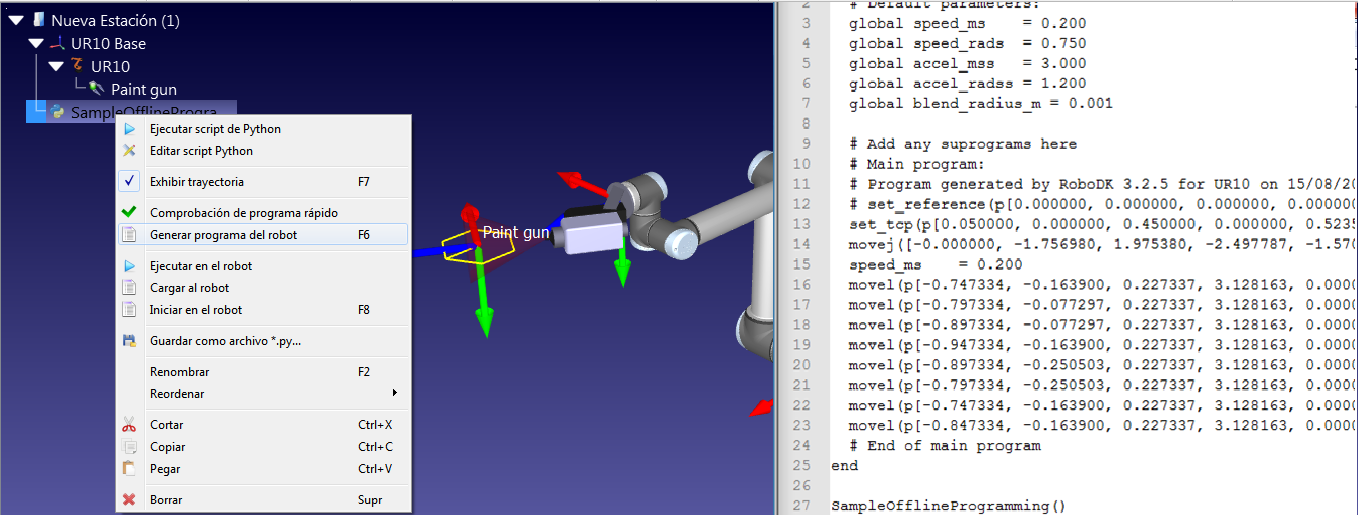The image size is (1358, 515).
Task: Collapse the UR10 robot tree node
Action: 56,66
